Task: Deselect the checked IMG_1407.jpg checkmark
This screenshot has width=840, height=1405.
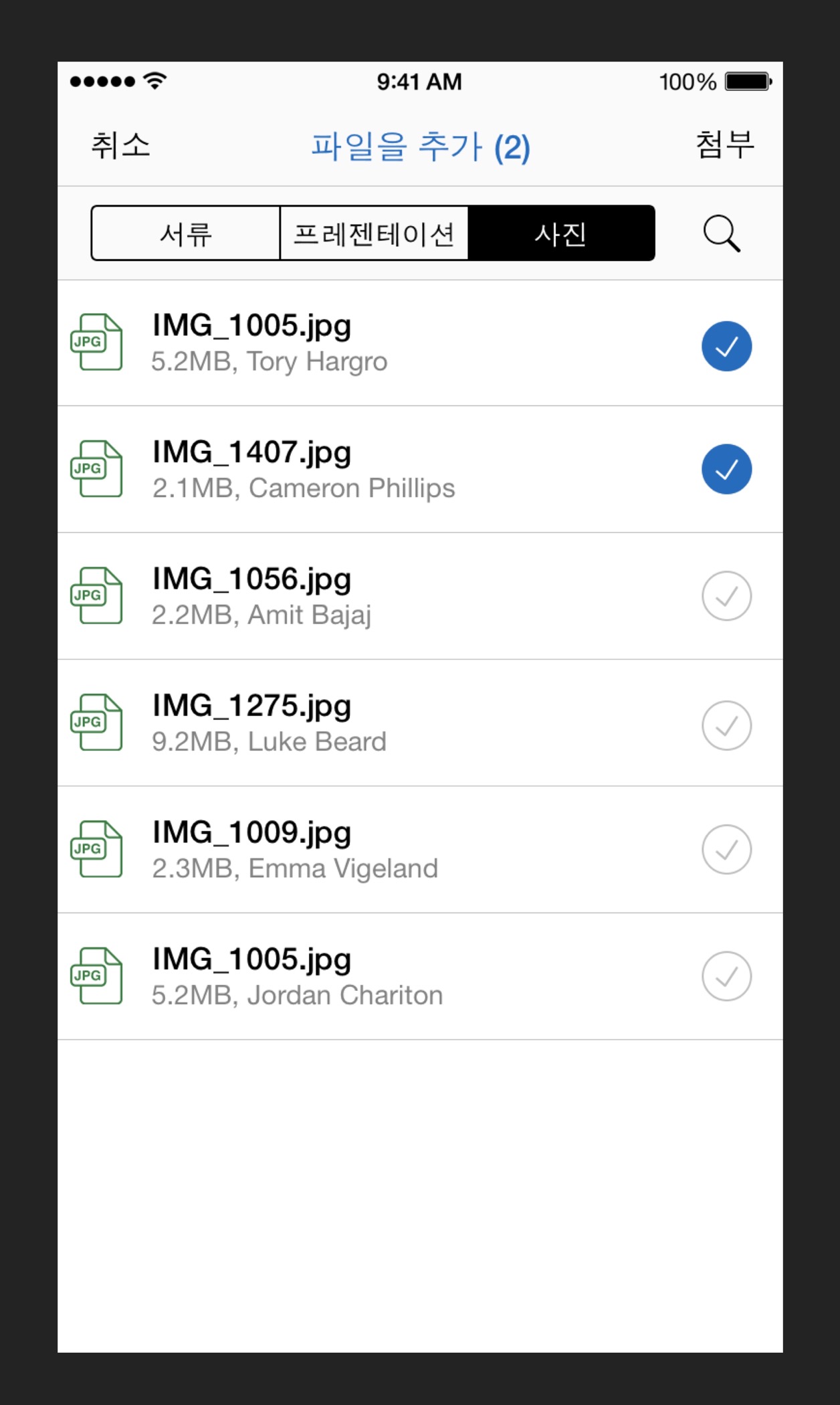Action: (x=726, y=469)
